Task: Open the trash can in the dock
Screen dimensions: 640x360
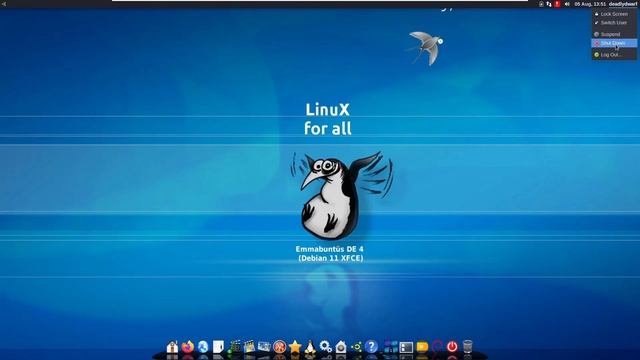Action: tap(468, 347)
